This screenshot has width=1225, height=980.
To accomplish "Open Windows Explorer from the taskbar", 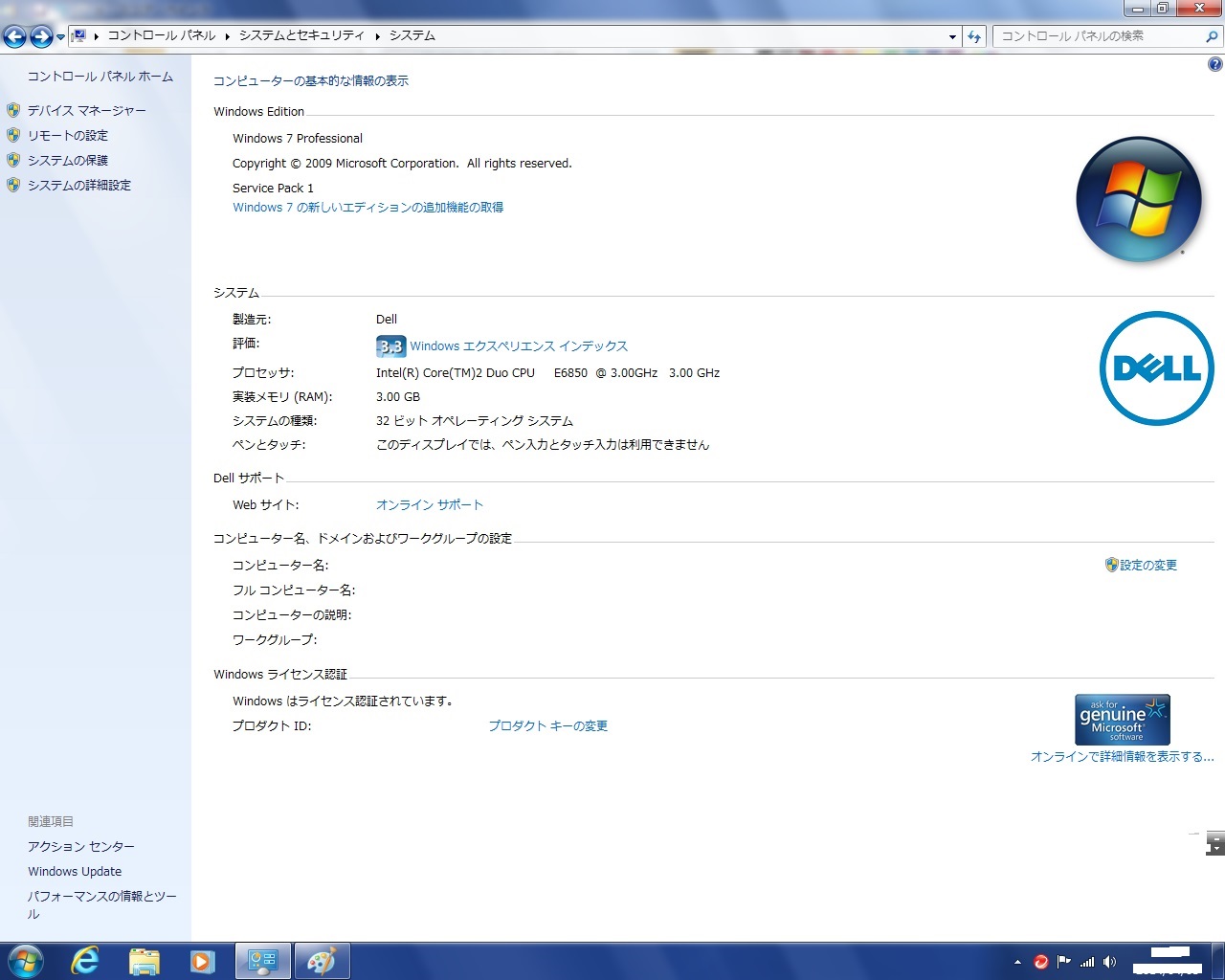I will (144, 961).
